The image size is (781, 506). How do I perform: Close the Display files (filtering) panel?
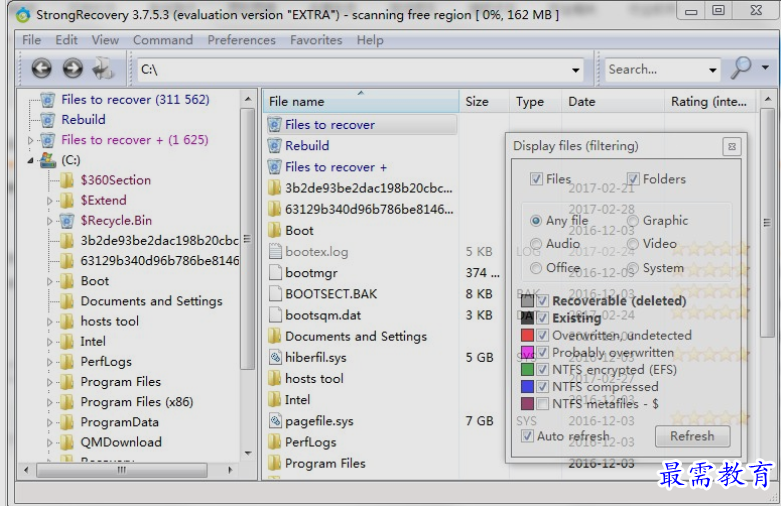(x=732, y=146)
